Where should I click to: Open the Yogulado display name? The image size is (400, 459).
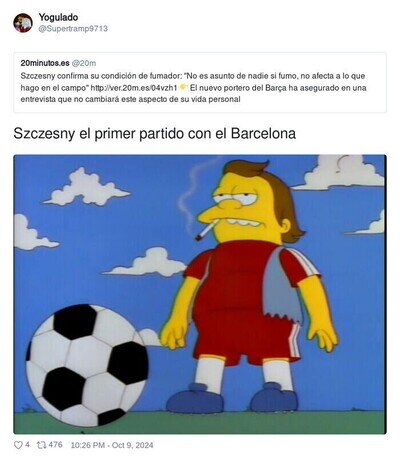click(x=58, y=17)
